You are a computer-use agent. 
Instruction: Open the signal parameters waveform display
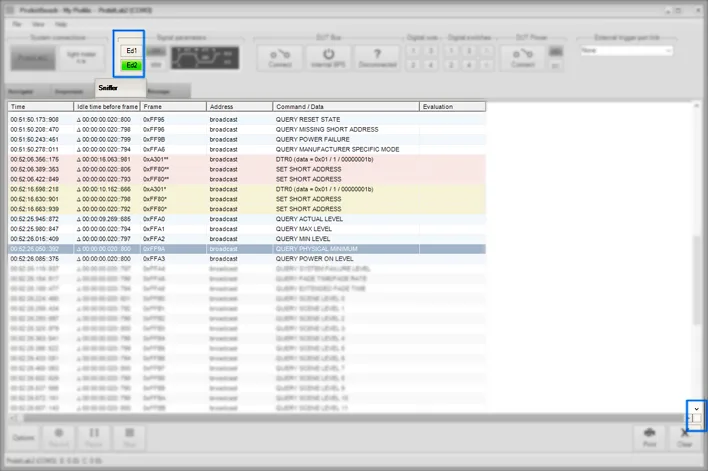click(205, 58)
